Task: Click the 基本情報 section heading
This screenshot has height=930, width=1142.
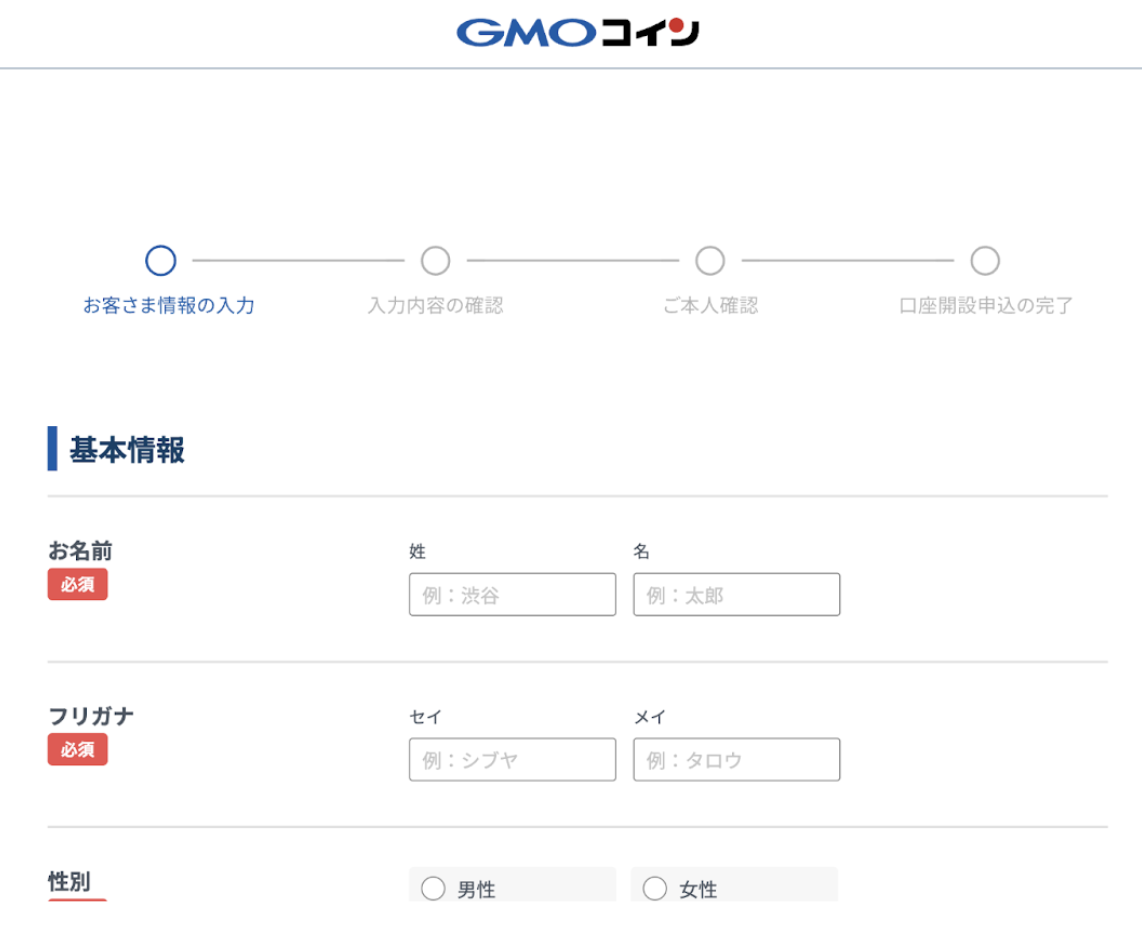Action: click(127, 449)
